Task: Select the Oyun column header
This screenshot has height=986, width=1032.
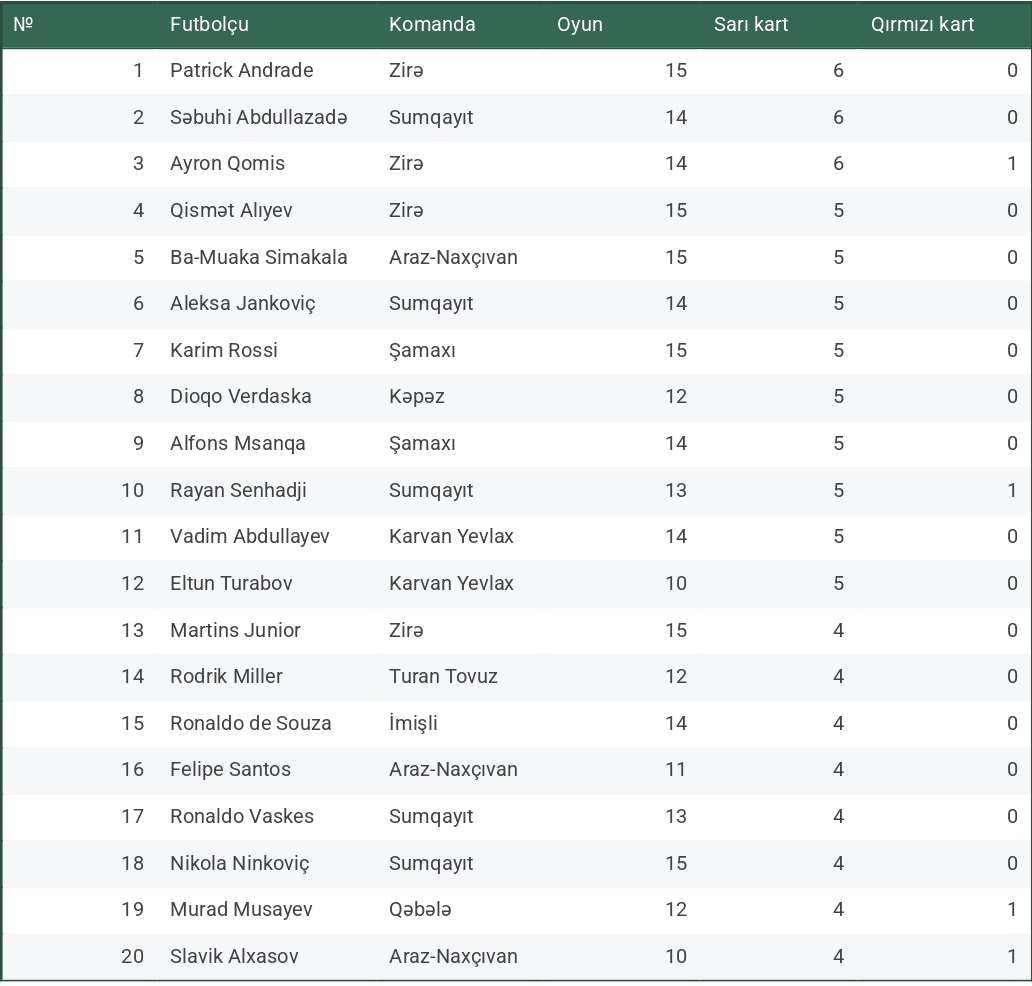Action: coord(580,24)
